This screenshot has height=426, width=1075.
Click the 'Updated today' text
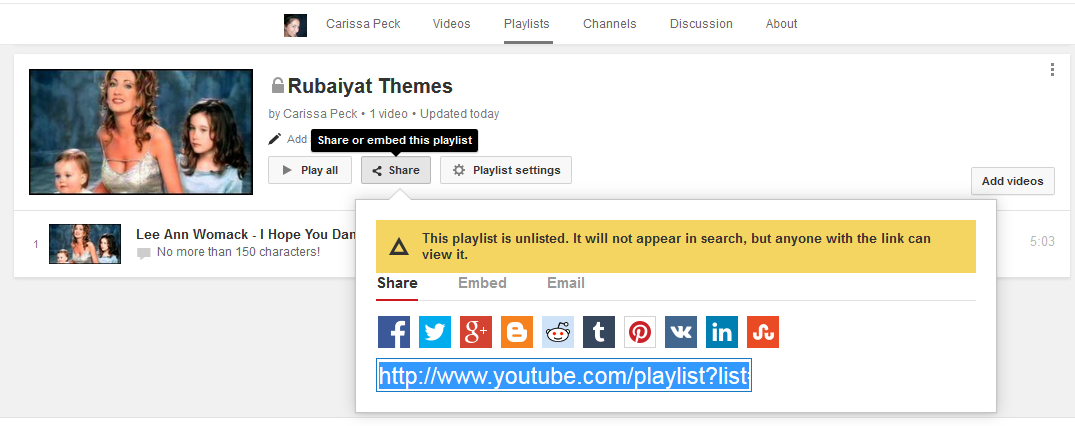click(x=459, y=114)
